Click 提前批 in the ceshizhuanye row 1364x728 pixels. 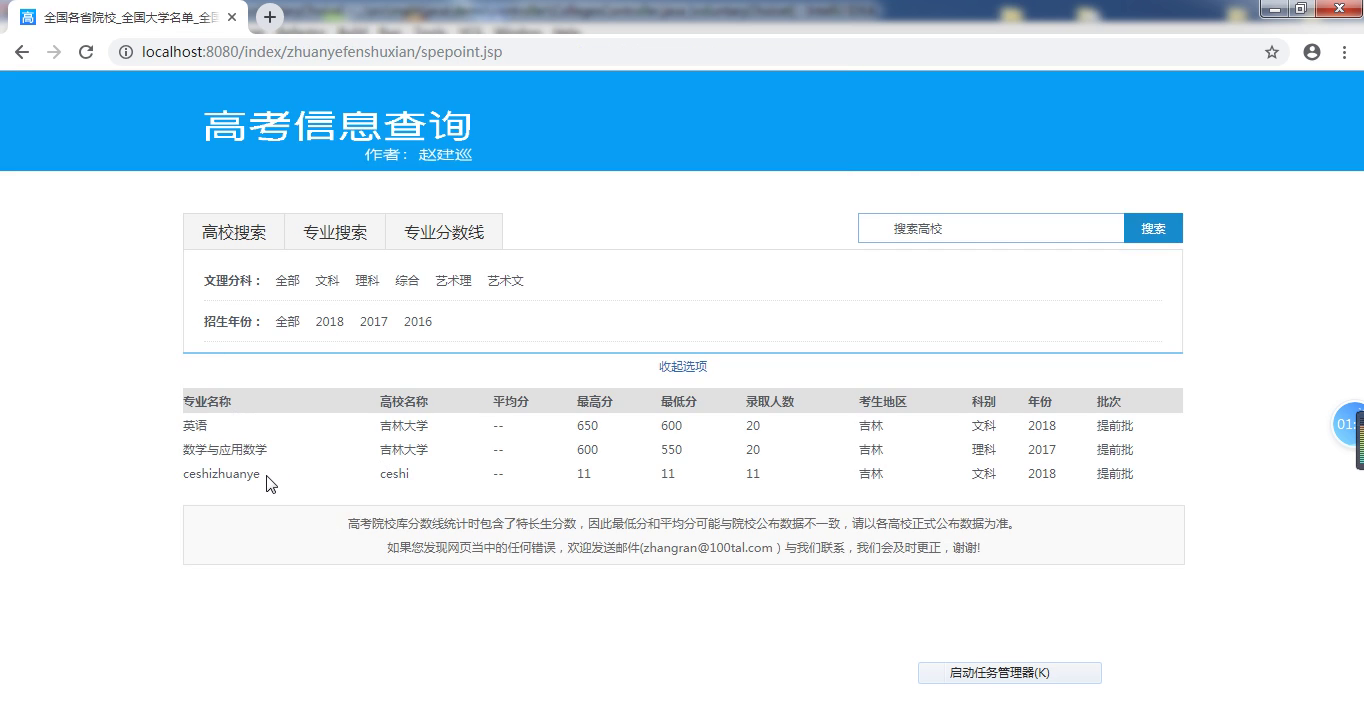click(1115, 474)
